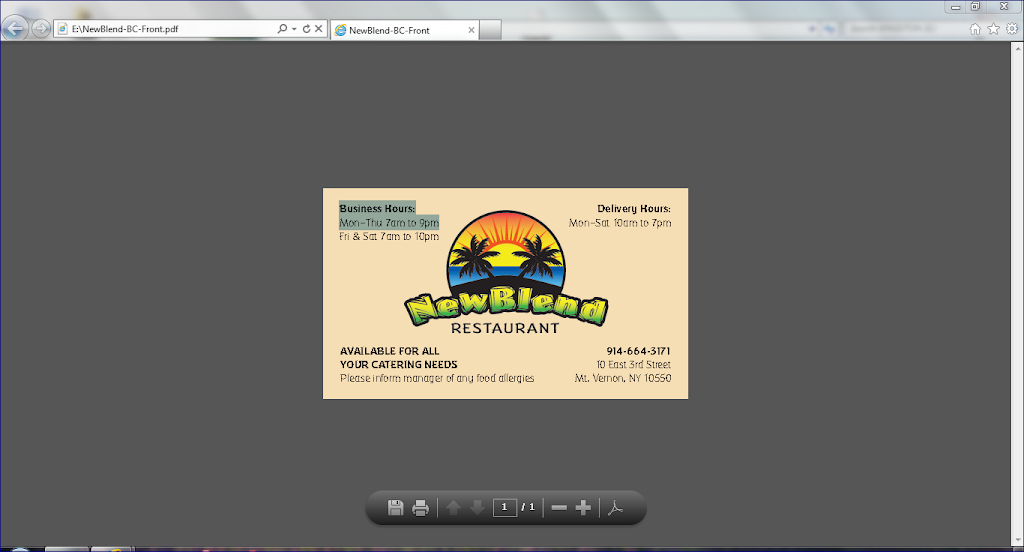Screen dimensions: 1024x552
Task: Click the 'Mon-Thu 7am to 9pm' text
Action: [389, 223]
